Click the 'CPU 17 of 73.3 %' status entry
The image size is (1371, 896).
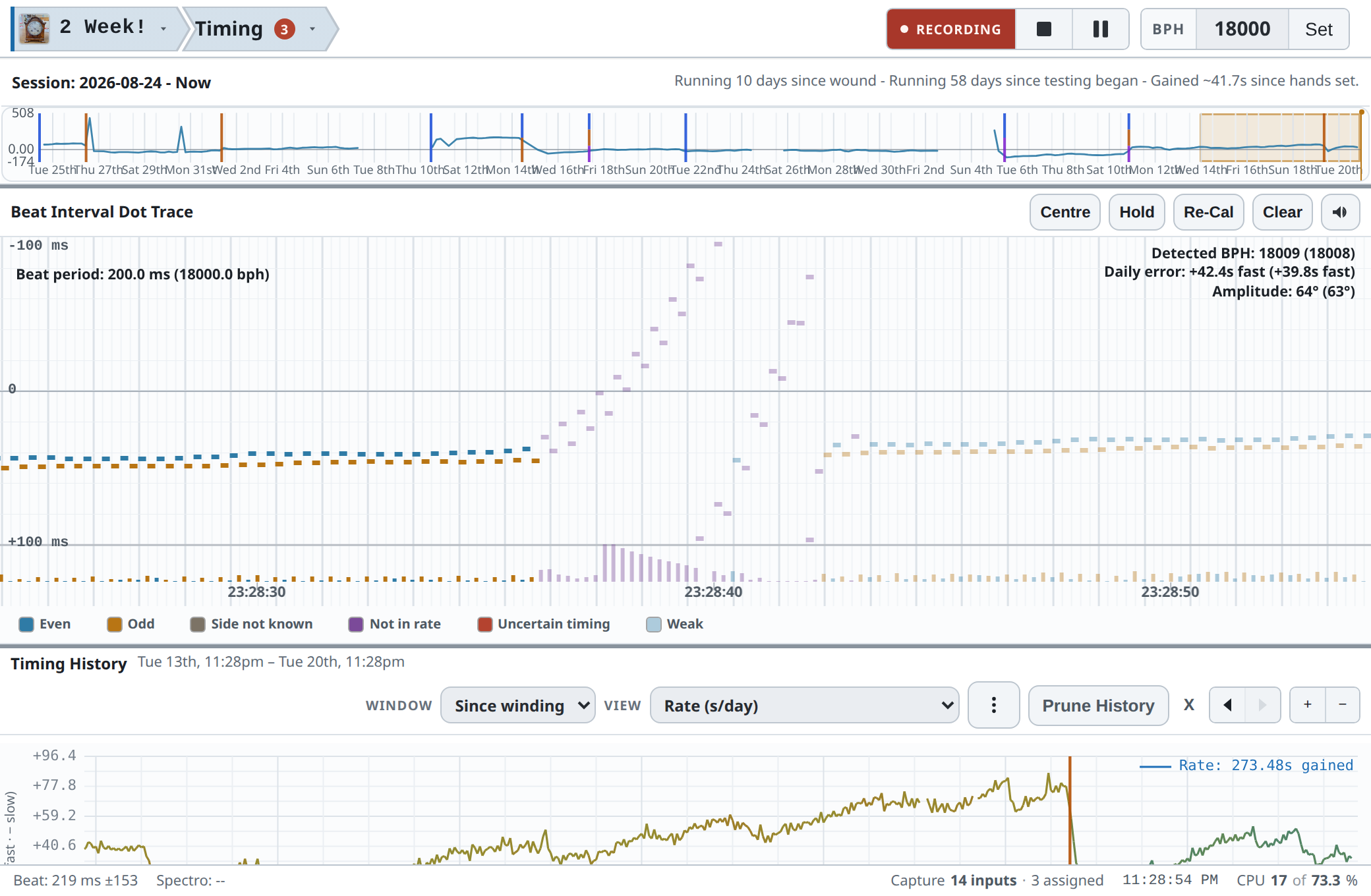tap(1297, 880)
